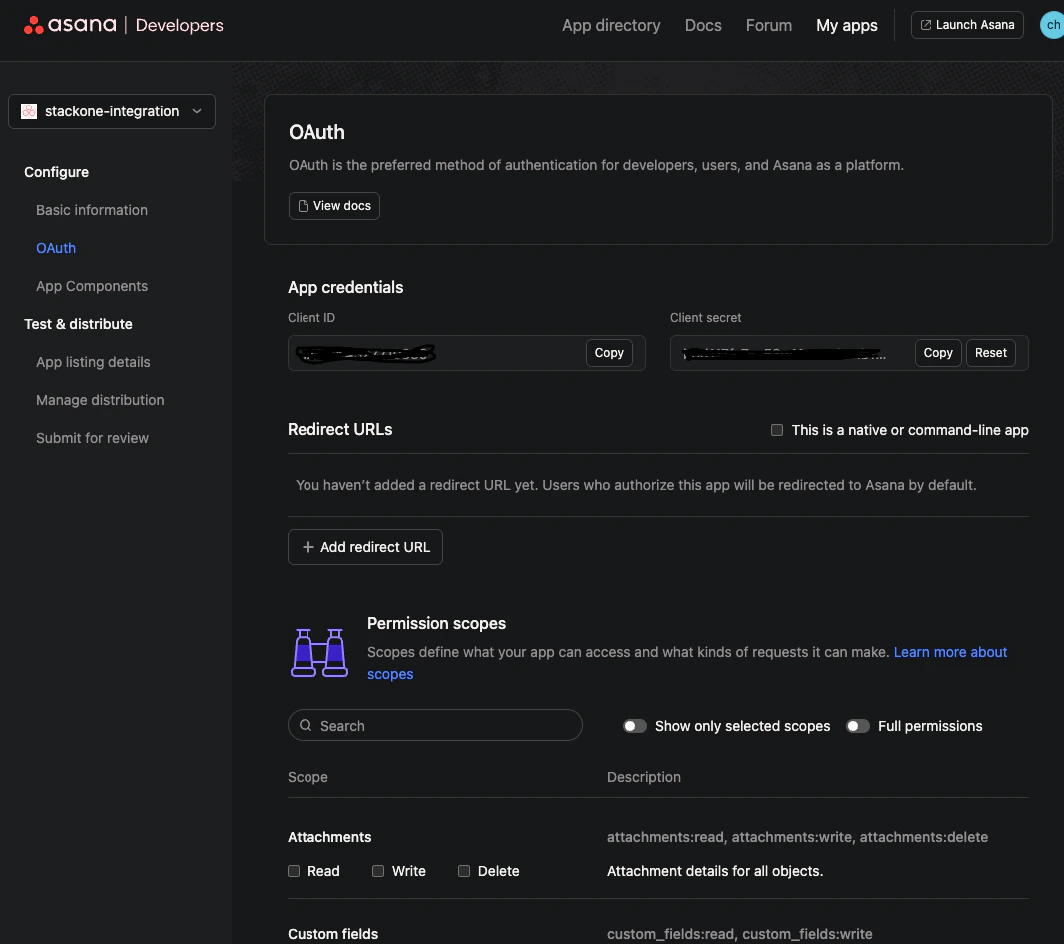The height and width of the screenshot is (944, 1064).
Task: Reset the Client secret
Action: coord(990,352)
